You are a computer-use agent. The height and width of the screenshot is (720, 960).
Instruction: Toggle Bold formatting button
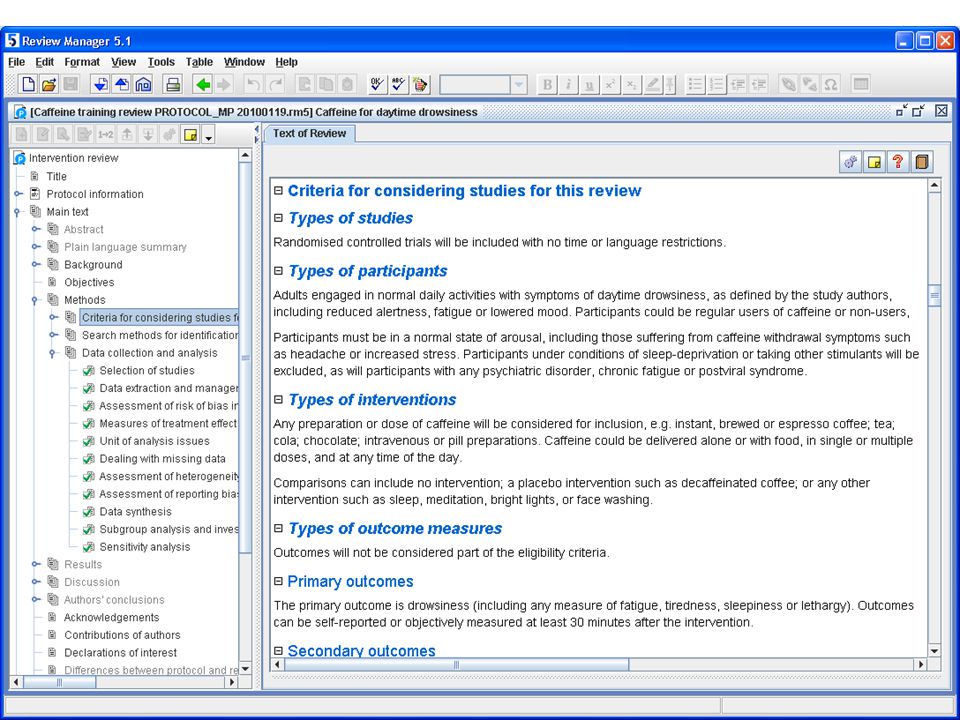[547, 84]
